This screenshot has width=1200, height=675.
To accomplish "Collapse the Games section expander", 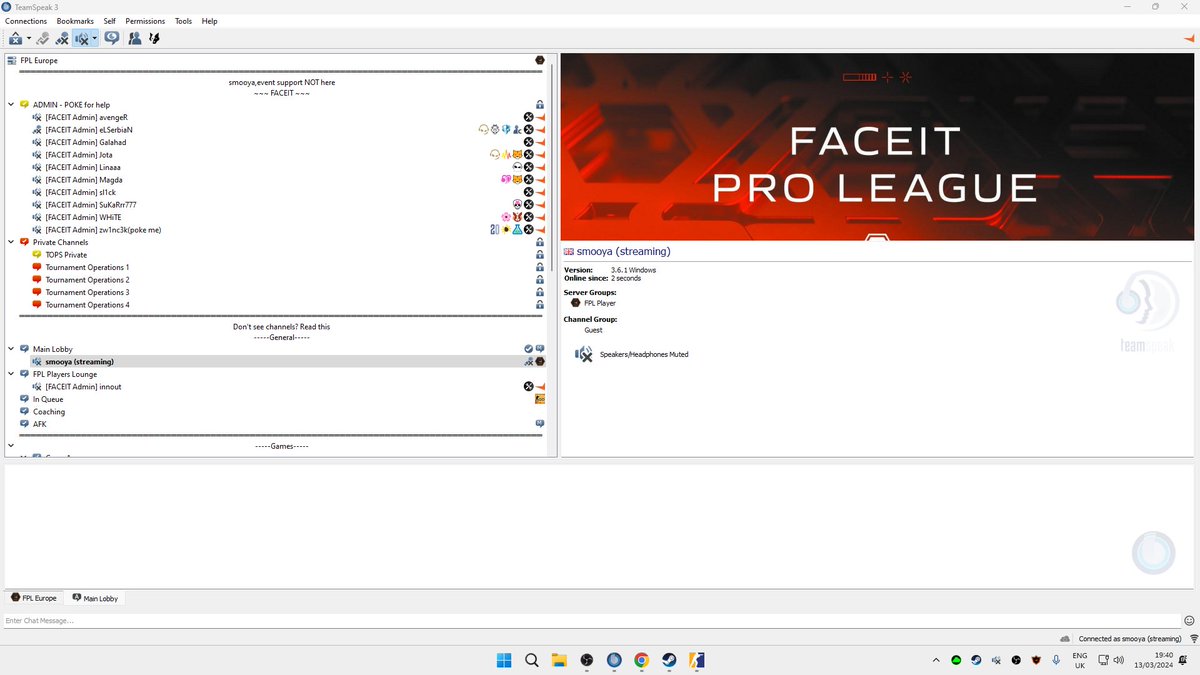I will point(12,446).
